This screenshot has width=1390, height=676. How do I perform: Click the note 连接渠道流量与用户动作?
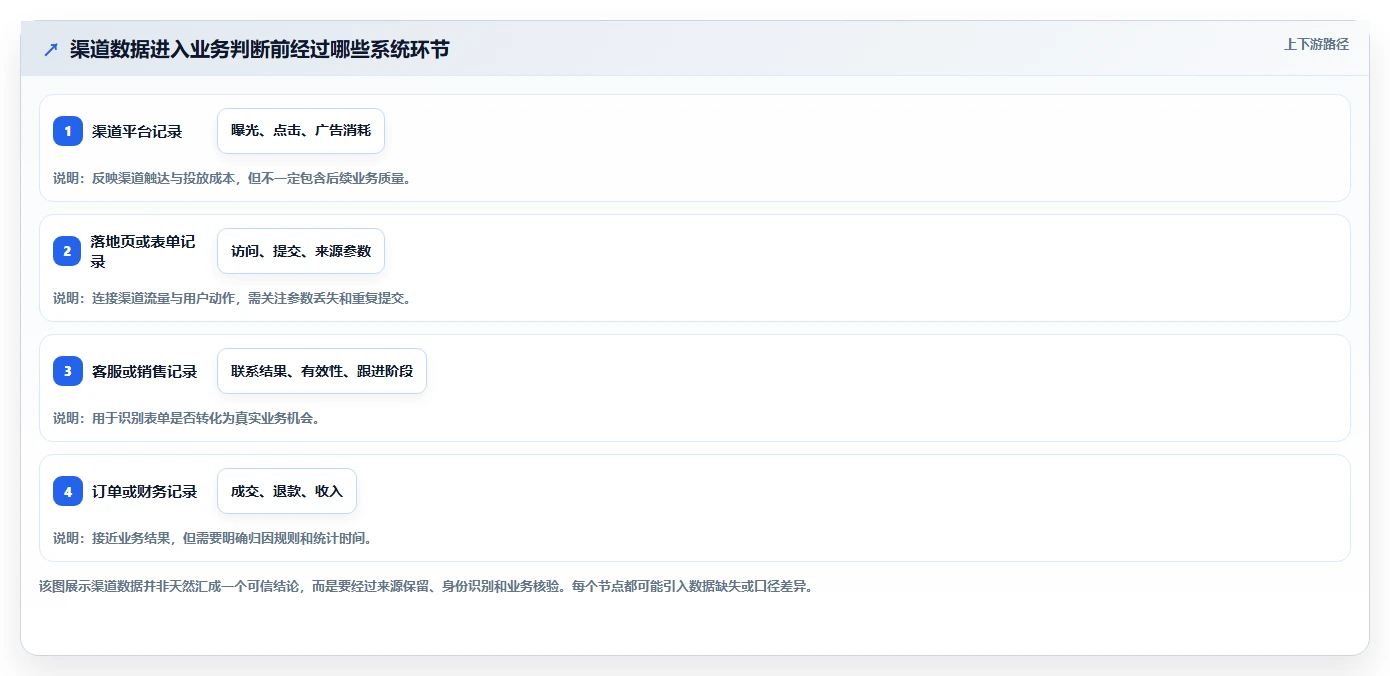[232, 298]
